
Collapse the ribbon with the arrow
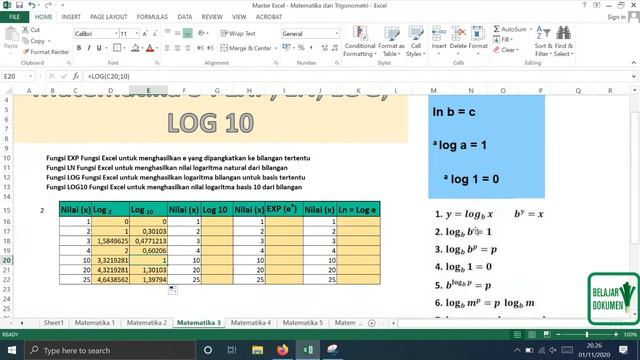(x=633, y=63)
